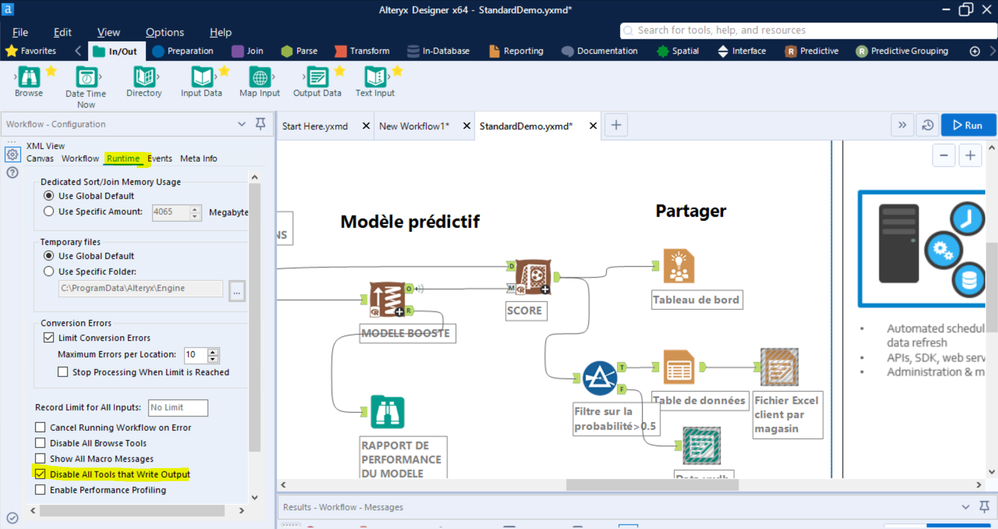998x529 pixels.
Task: Open the File menu
Action: pos(20,32)
